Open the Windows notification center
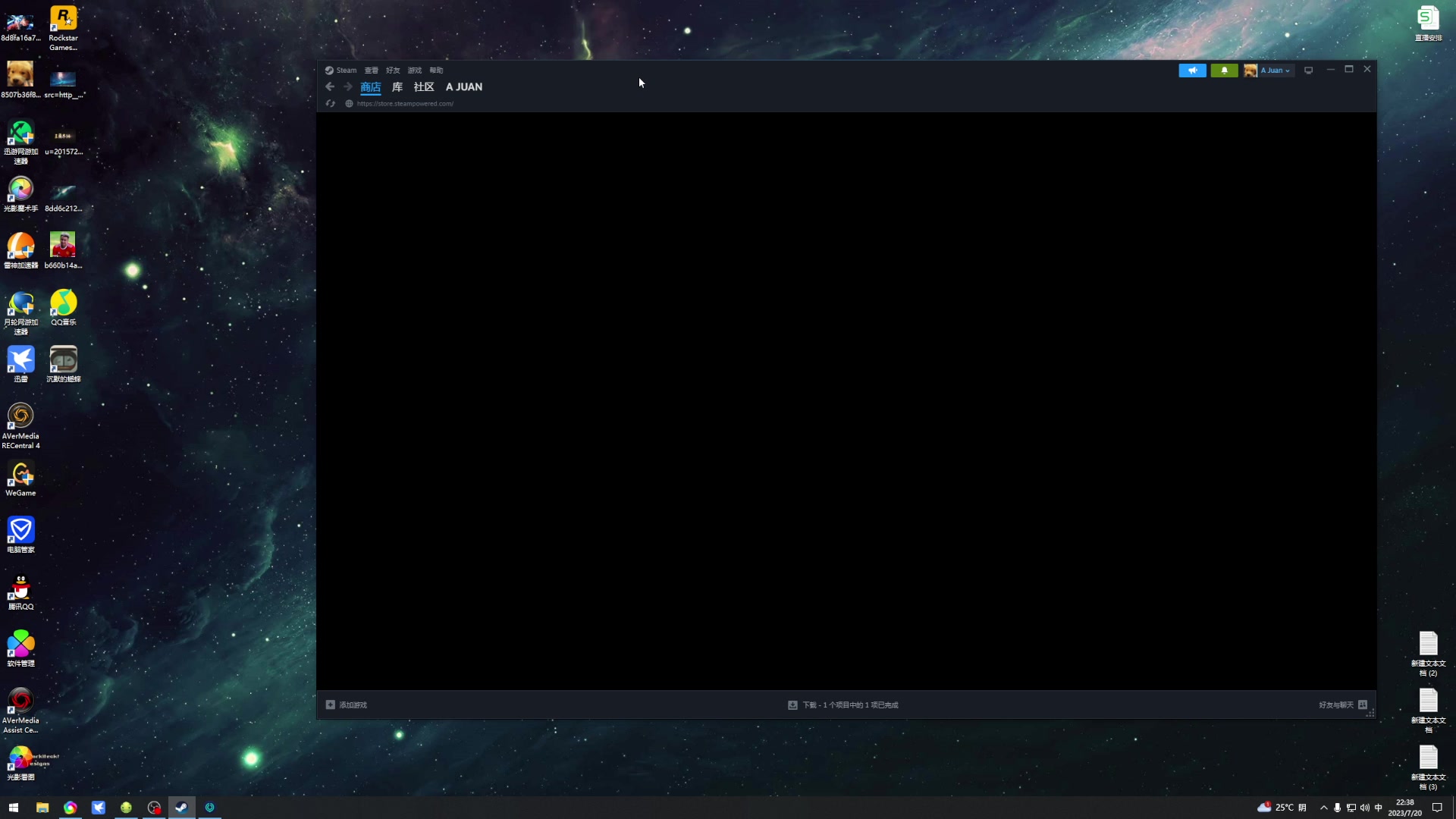1456x819 pixels. pos(1437,808)
